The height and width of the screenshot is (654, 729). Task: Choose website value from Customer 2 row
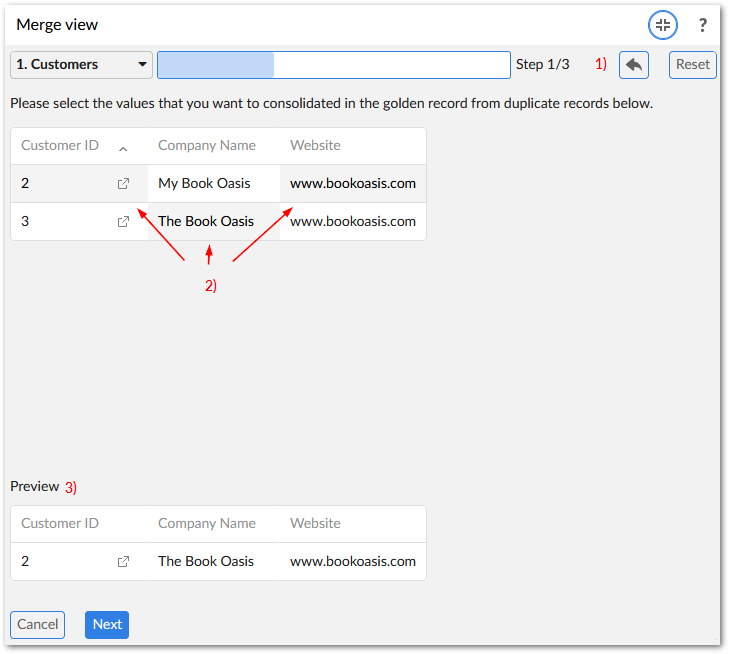click(352, 184)
